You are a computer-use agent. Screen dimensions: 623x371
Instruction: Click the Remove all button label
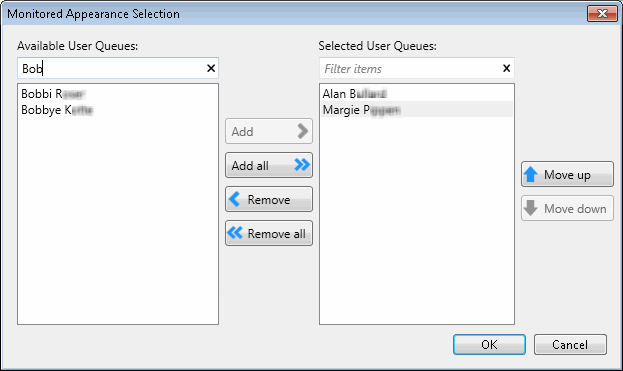coord(277,234)
